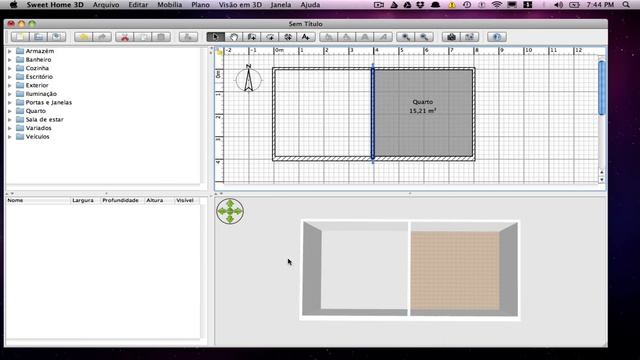
Task: Click the Increase text size icon
Action: [328, 37]
